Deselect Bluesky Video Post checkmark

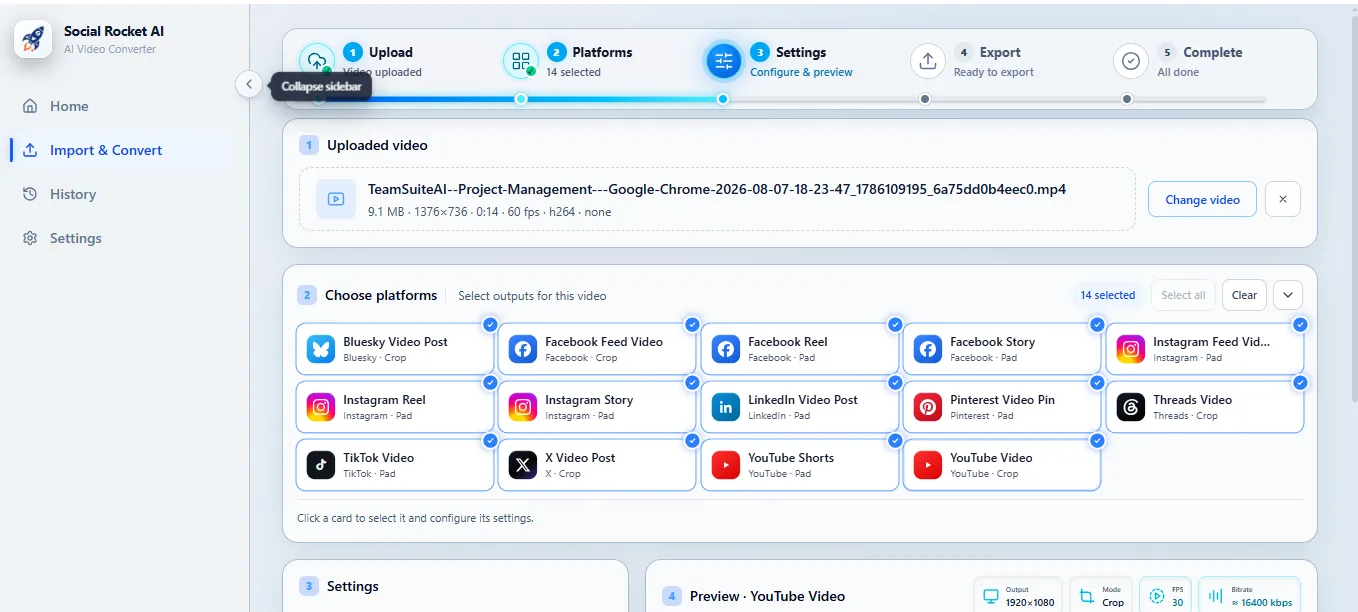pos(490,324)
